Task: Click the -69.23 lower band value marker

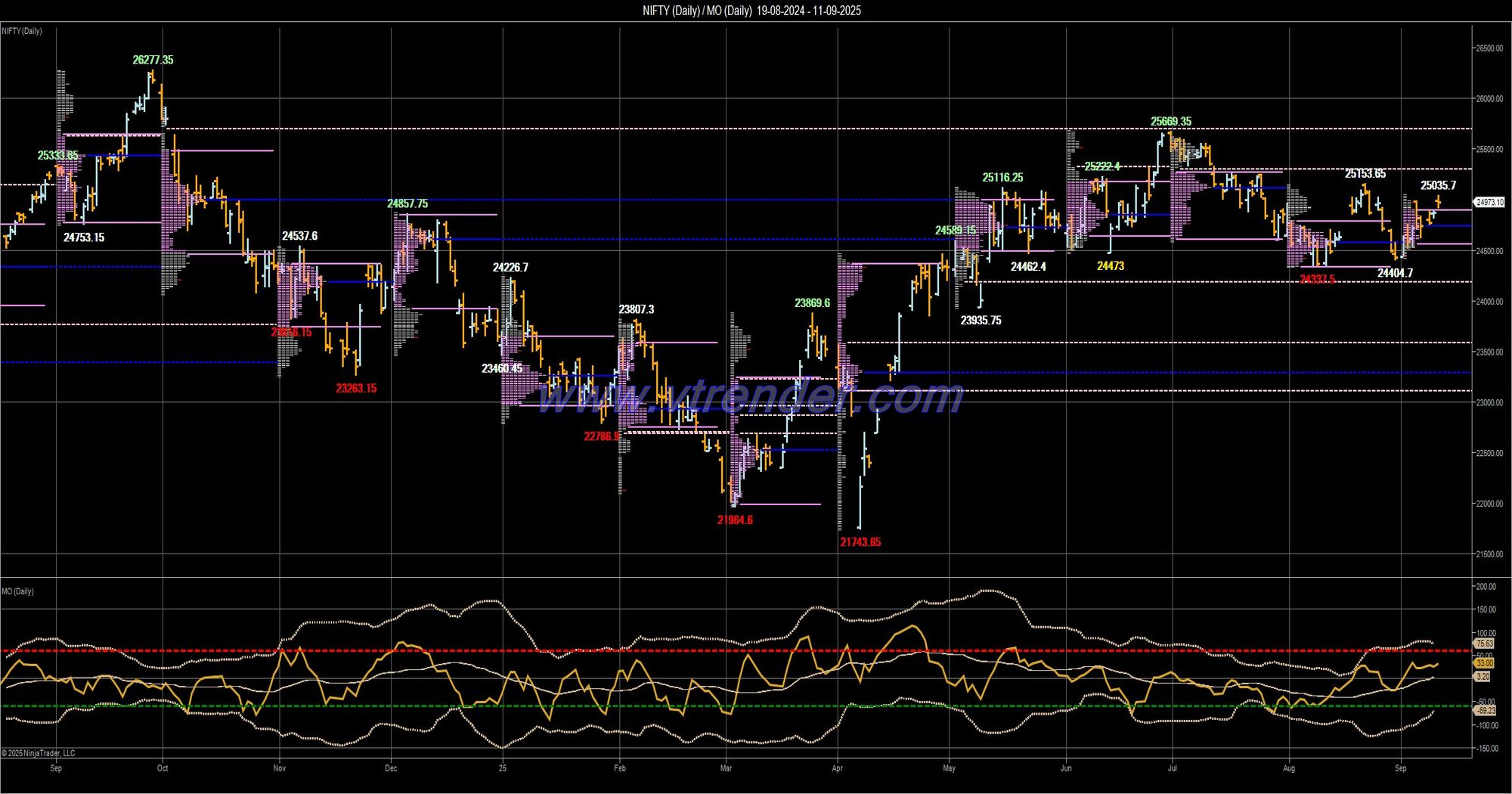Action: pyautogui.click(x=1486, y=711)
